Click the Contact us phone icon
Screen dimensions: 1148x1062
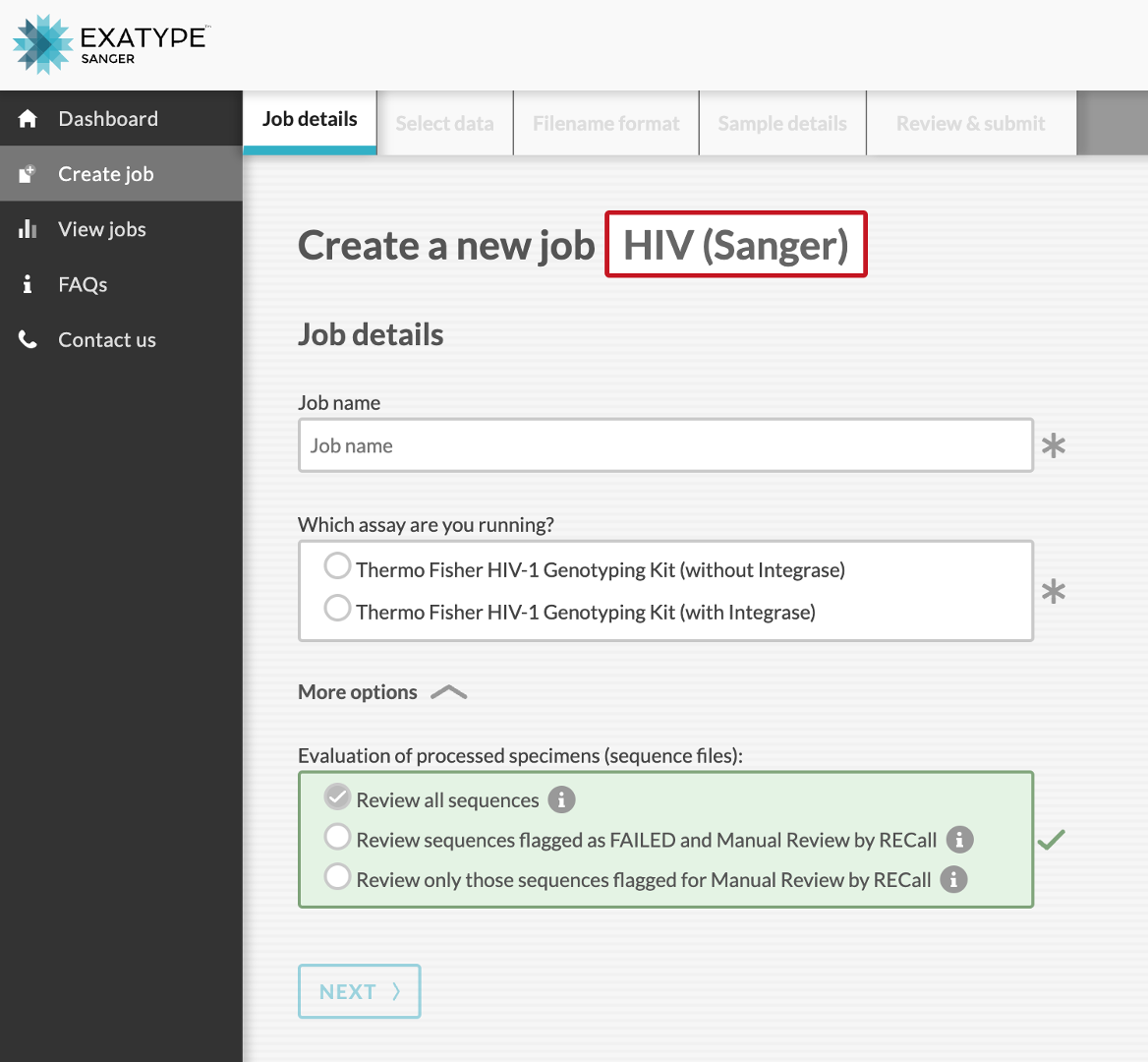pyautogui.click(x=28, y=339)
